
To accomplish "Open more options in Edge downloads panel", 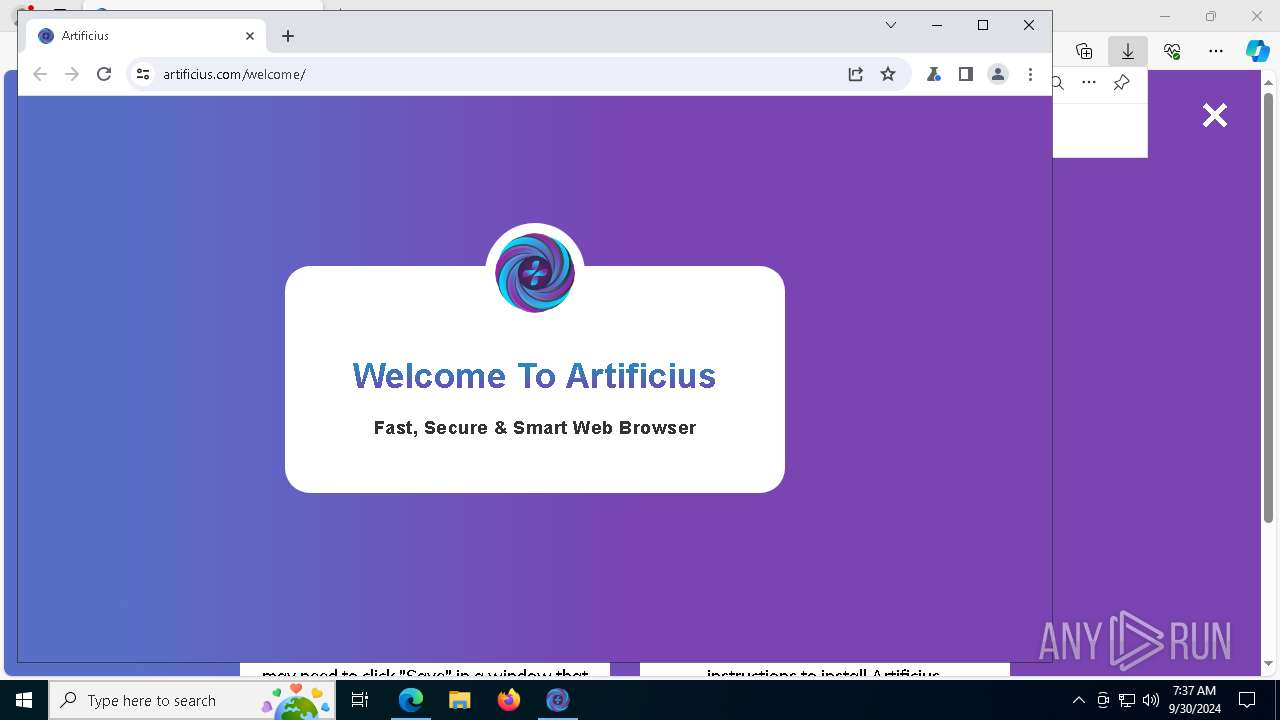I will (1089, 83).
